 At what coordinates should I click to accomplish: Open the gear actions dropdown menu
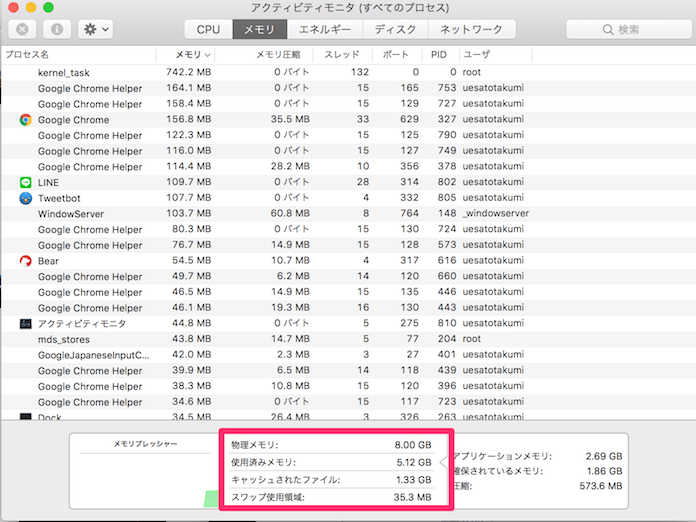(x=95, y=30)
